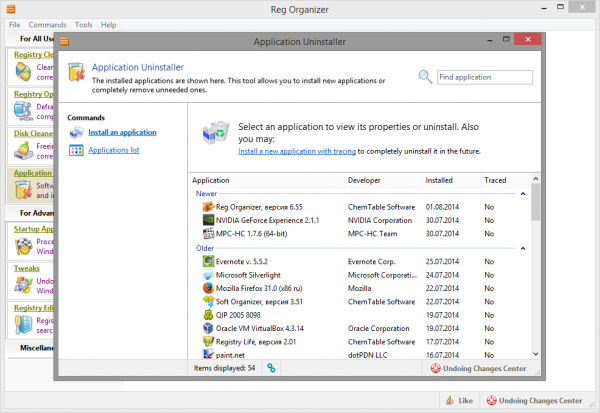
Task: Click the Install an application link
Action: point(122,132)
